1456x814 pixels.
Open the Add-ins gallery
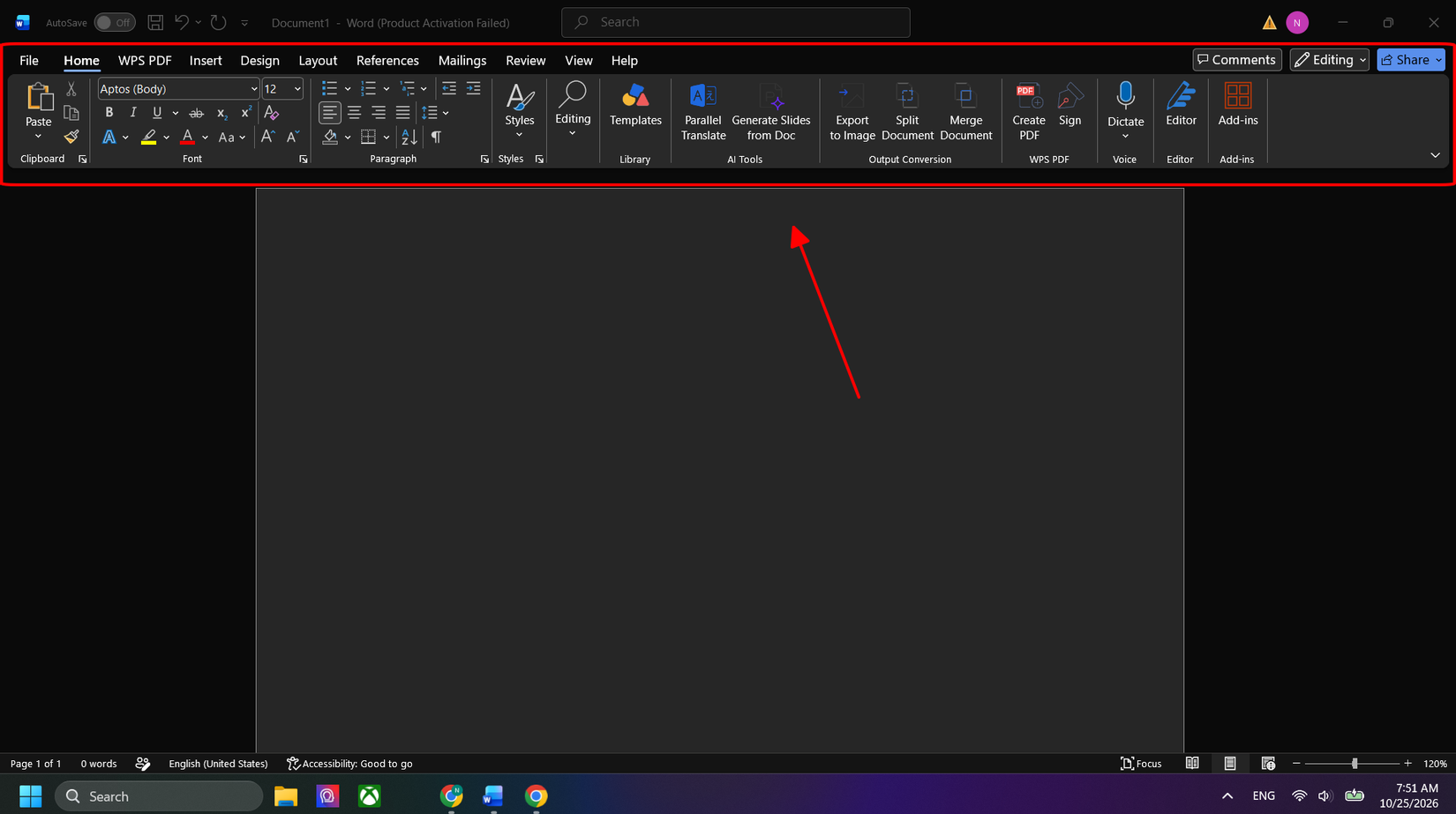[x=1238, y=106]
